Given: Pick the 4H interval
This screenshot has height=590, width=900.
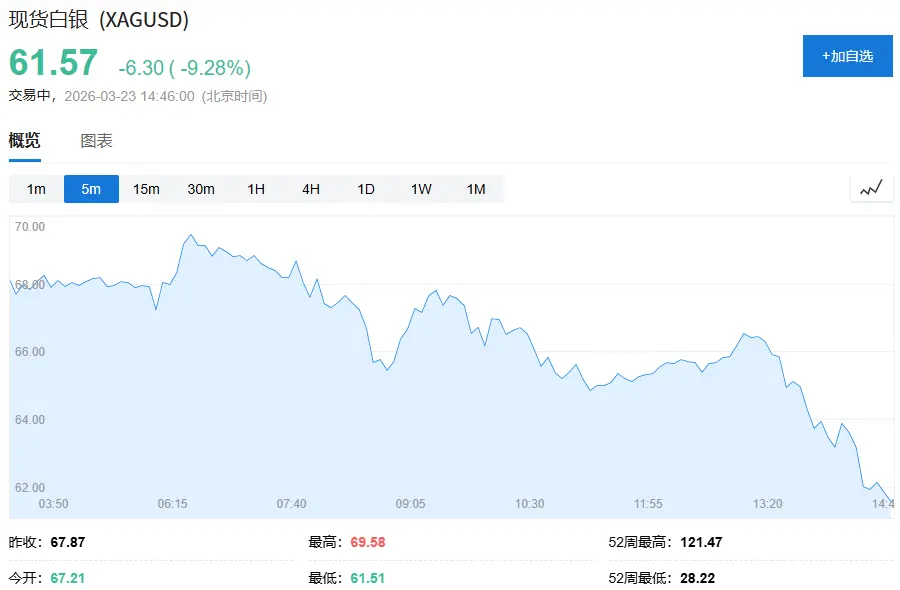Looking at the screenshot, I should coord(311,189).
